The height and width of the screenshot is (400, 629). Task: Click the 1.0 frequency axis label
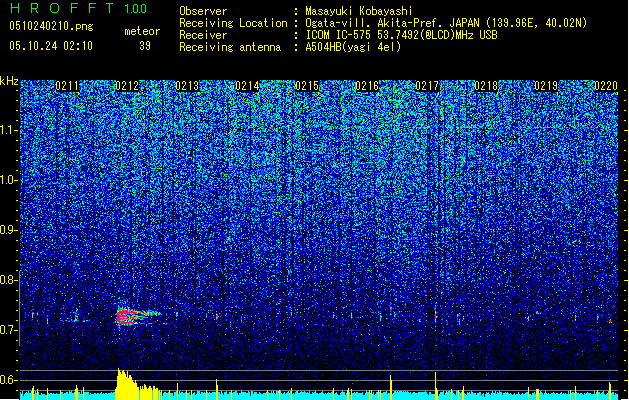9,180
